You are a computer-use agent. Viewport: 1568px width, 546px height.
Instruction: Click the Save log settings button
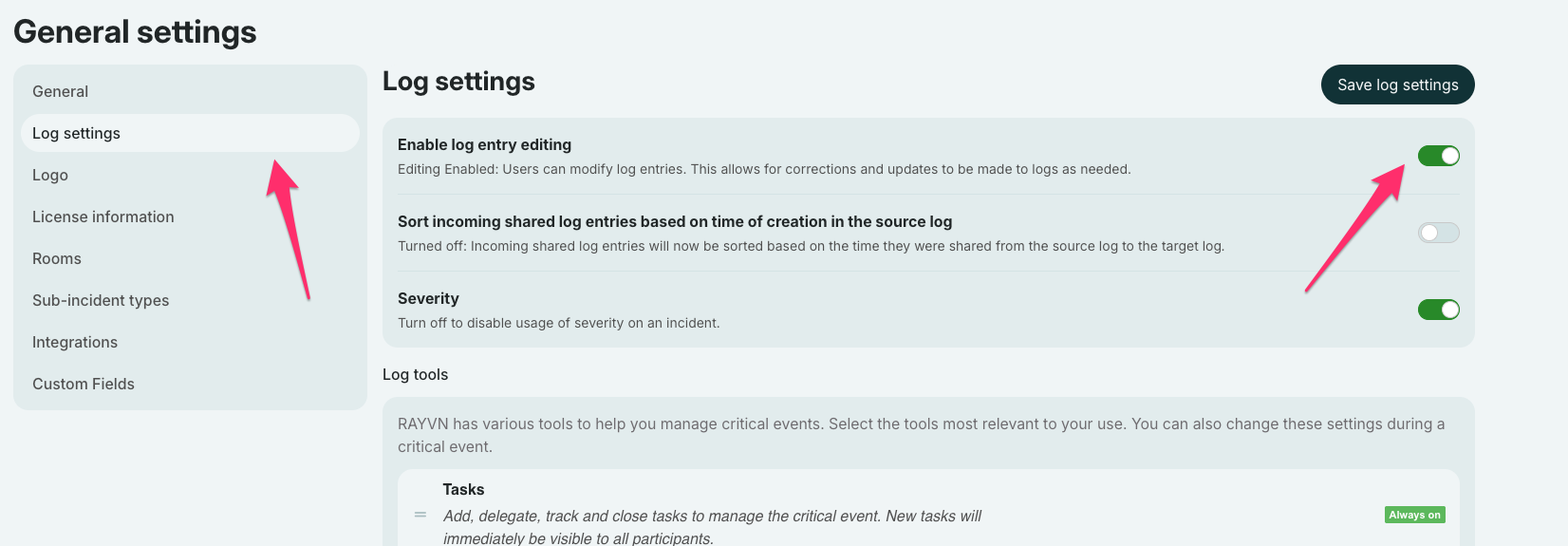click(1397, 85)
